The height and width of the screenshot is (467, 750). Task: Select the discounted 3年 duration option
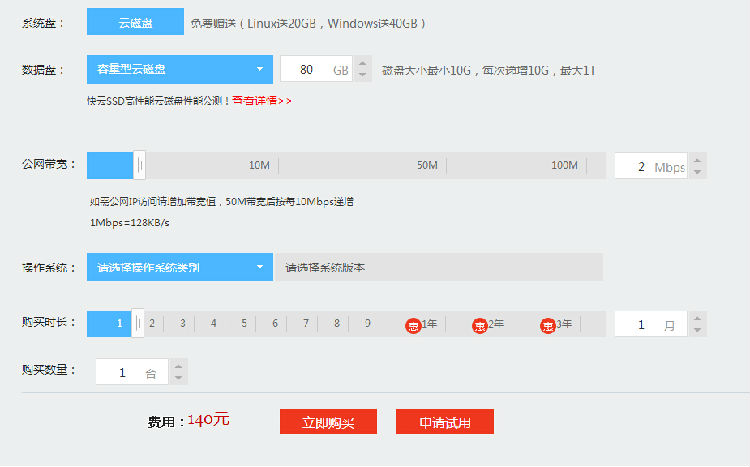(x=557, y=324)
